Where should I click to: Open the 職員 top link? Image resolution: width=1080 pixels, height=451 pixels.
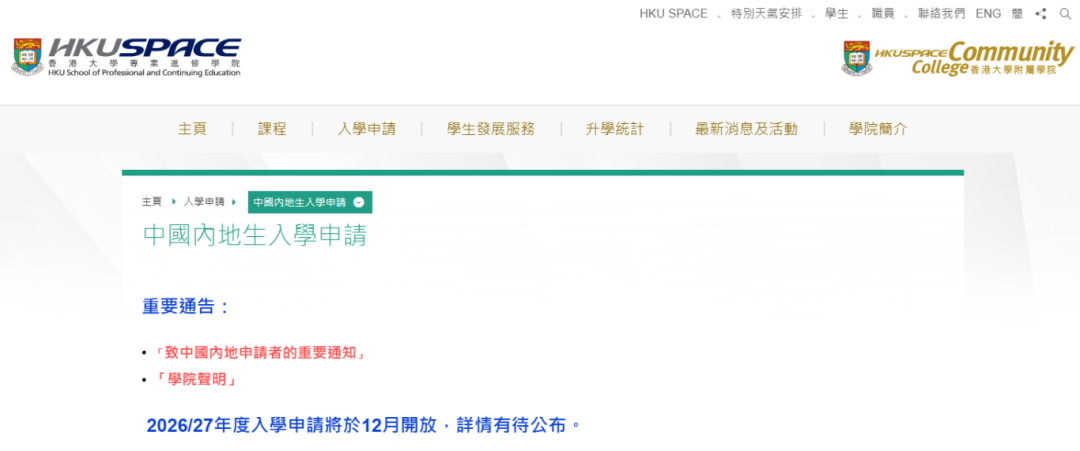tap(883, 14)
